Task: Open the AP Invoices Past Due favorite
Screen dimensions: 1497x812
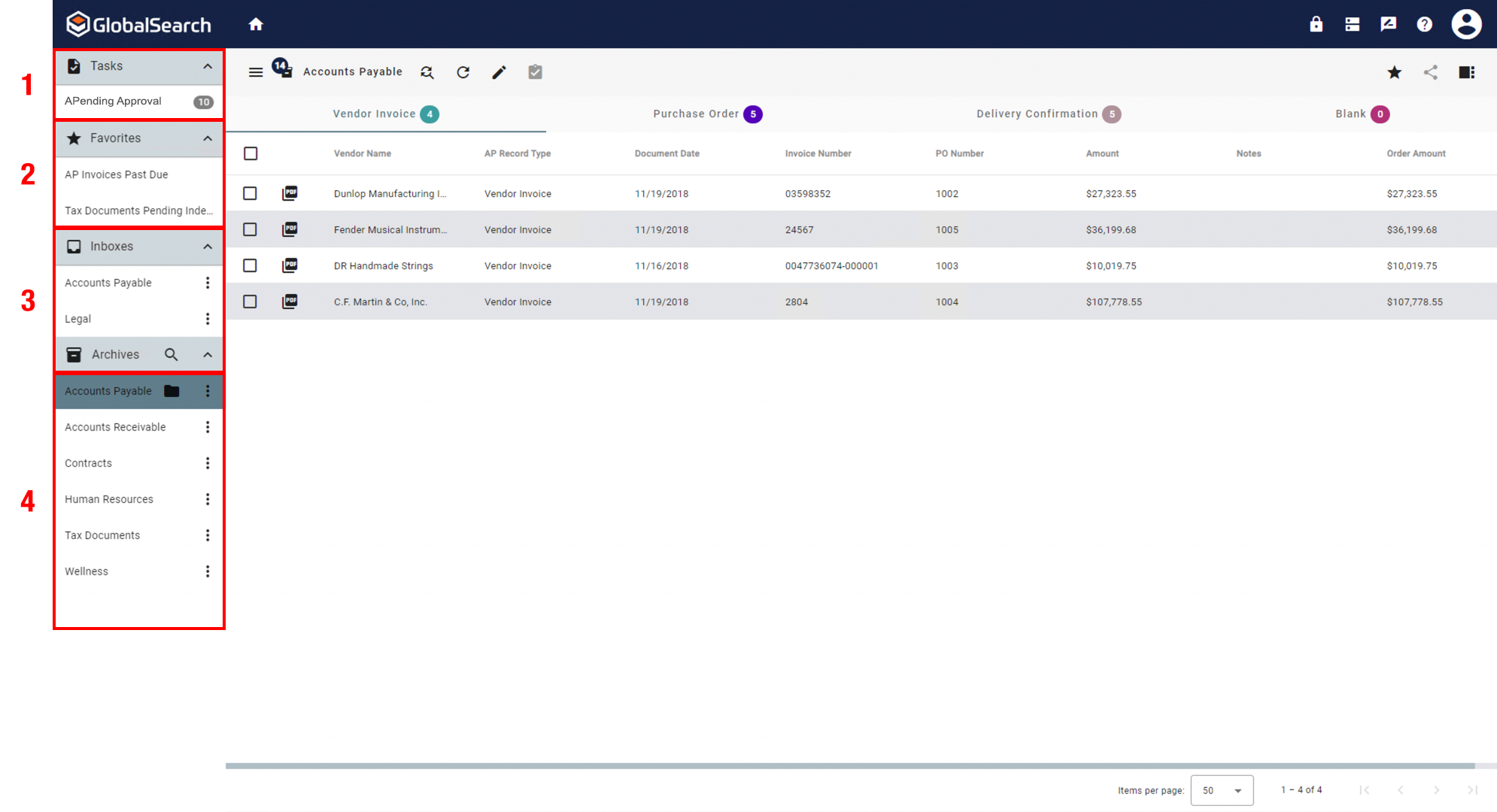Action: click(116, 174)
